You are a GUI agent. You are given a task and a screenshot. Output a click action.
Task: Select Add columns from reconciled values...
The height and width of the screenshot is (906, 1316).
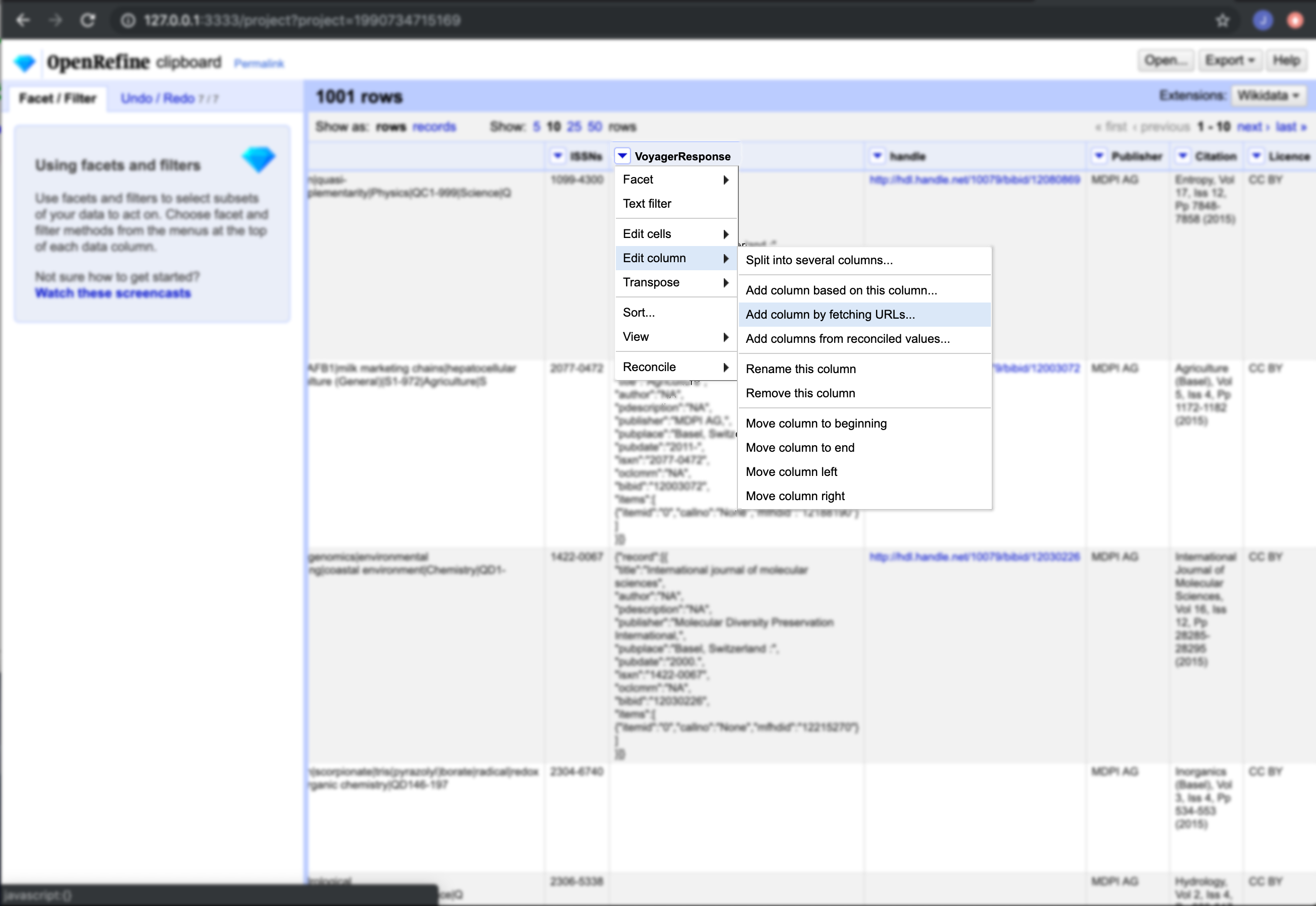pyautogui.click(x=864, y=339)
